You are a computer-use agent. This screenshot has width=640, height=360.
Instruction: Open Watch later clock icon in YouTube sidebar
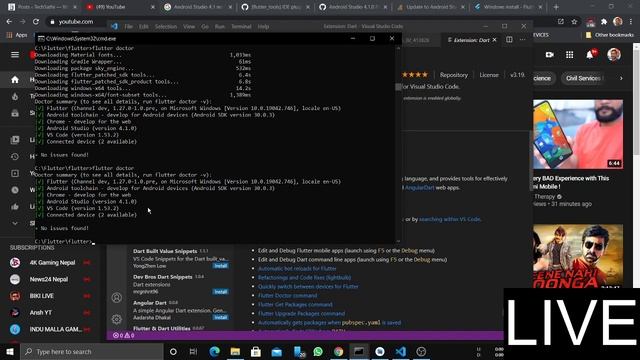coord(15,190)
